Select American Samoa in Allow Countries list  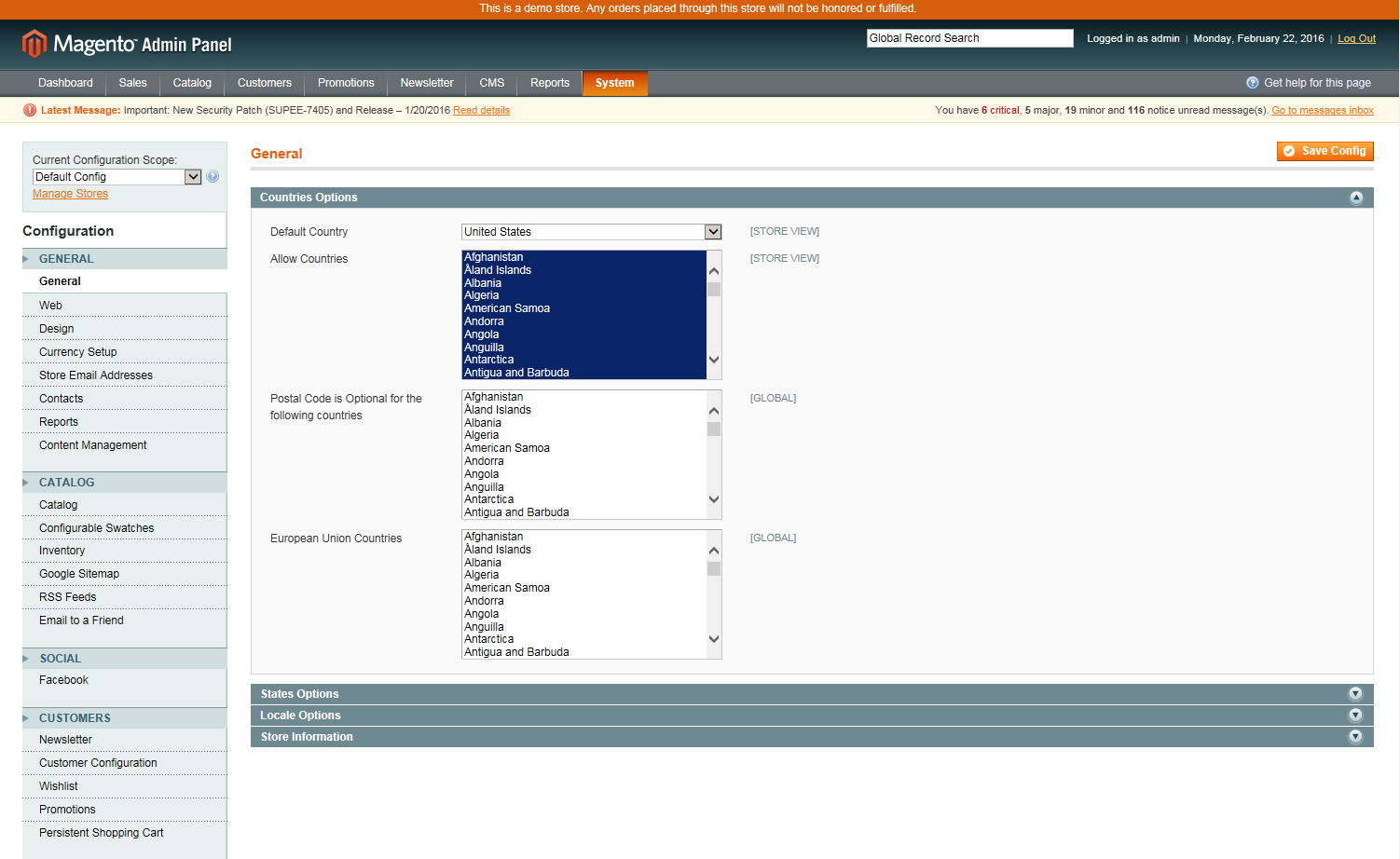584,308
